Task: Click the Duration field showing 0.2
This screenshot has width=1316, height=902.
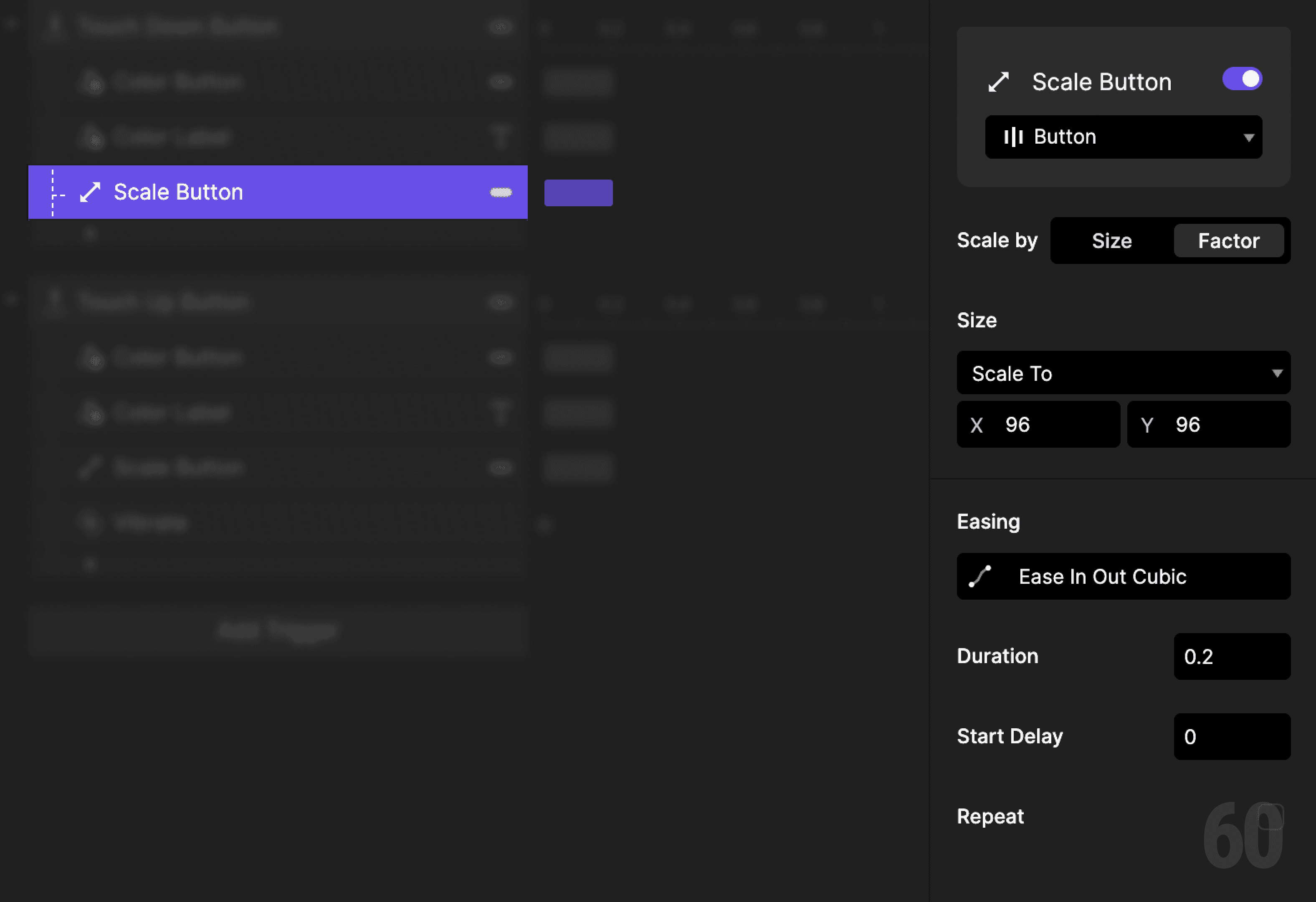Action: click(x=1232, y=656)
